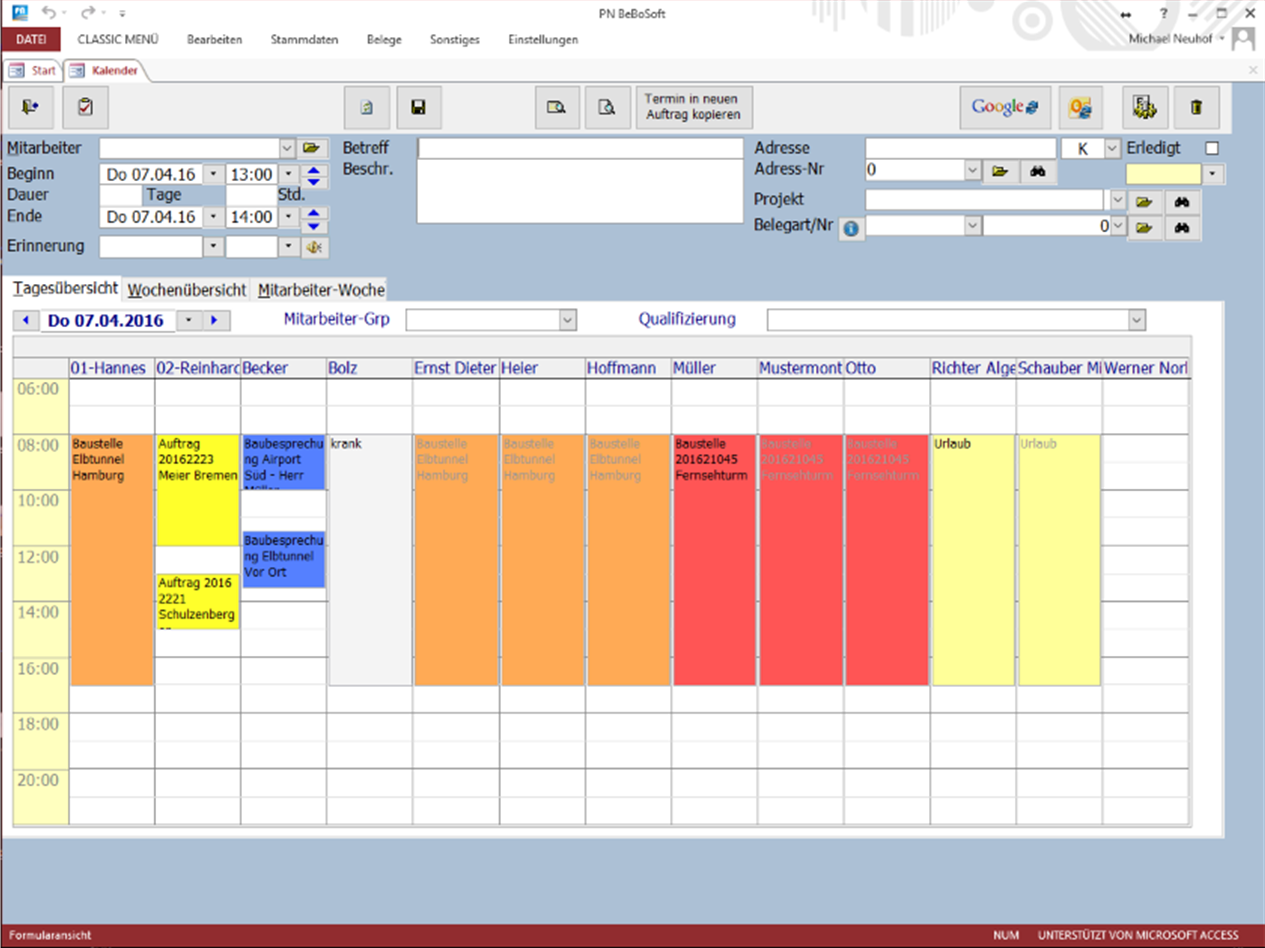
Task: Click binoculars search icon next to Projekt
Action: tap(1182, 201)
